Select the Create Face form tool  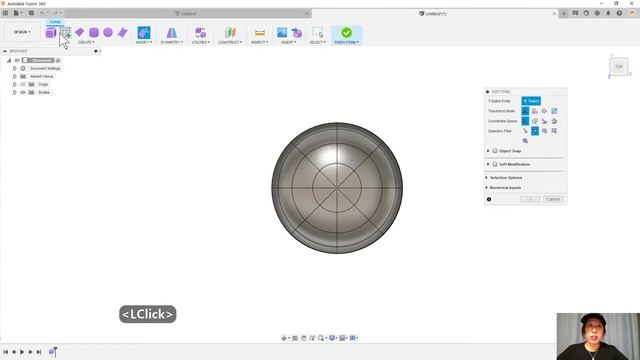point(122,33)
